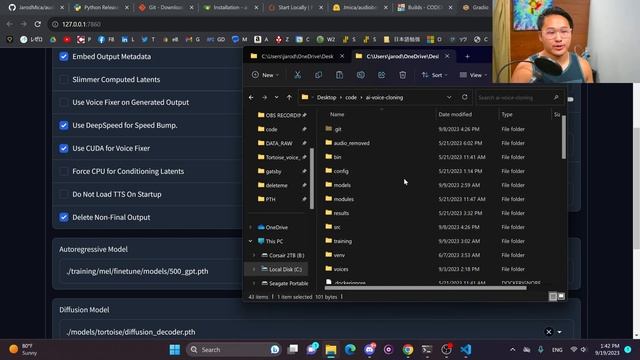
Task: Open the New dropdown in File Explorer
Action: click(x=265, y=75)
